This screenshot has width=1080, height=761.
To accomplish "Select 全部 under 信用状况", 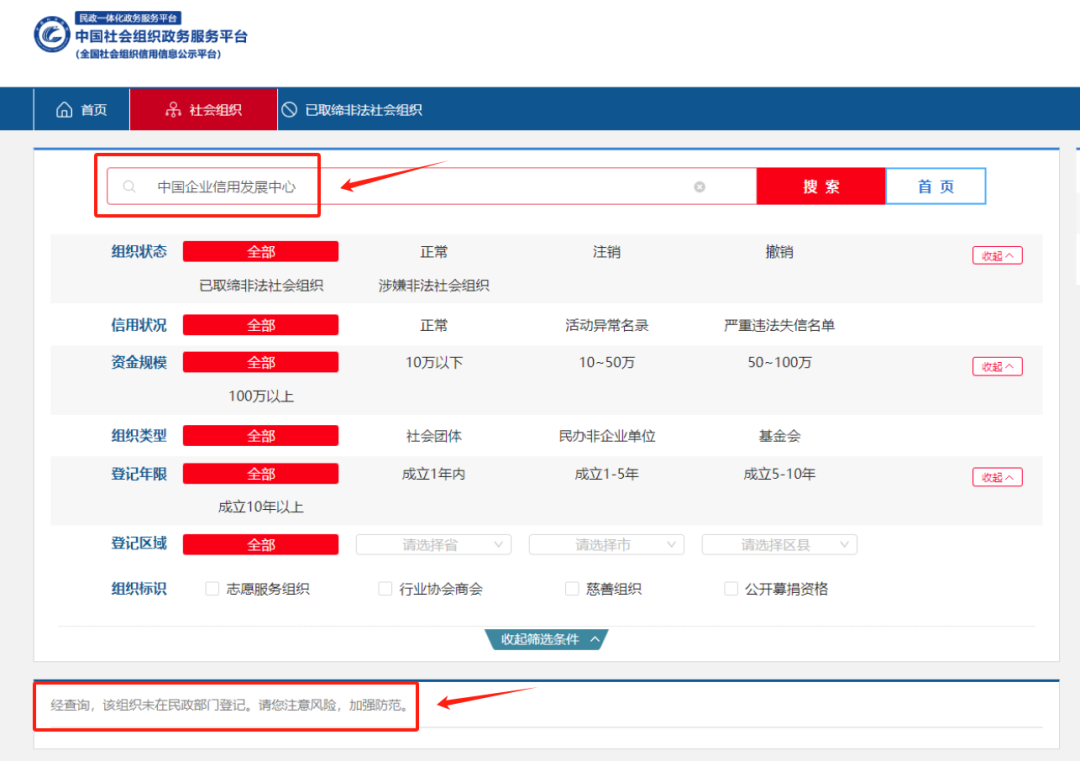I will [x=260, y=325].
